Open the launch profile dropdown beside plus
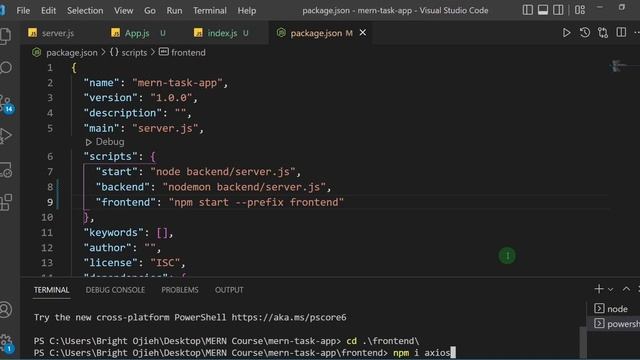 611,289
